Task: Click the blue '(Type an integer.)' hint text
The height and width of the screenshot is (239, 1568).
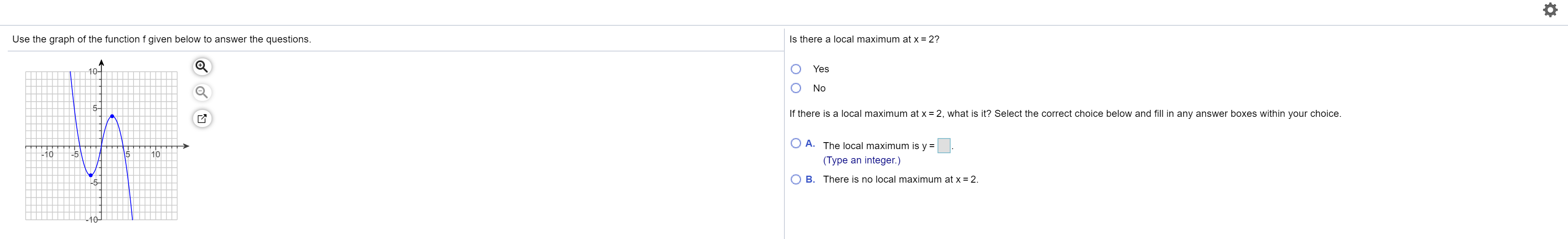Action: [x=861, y=160]
